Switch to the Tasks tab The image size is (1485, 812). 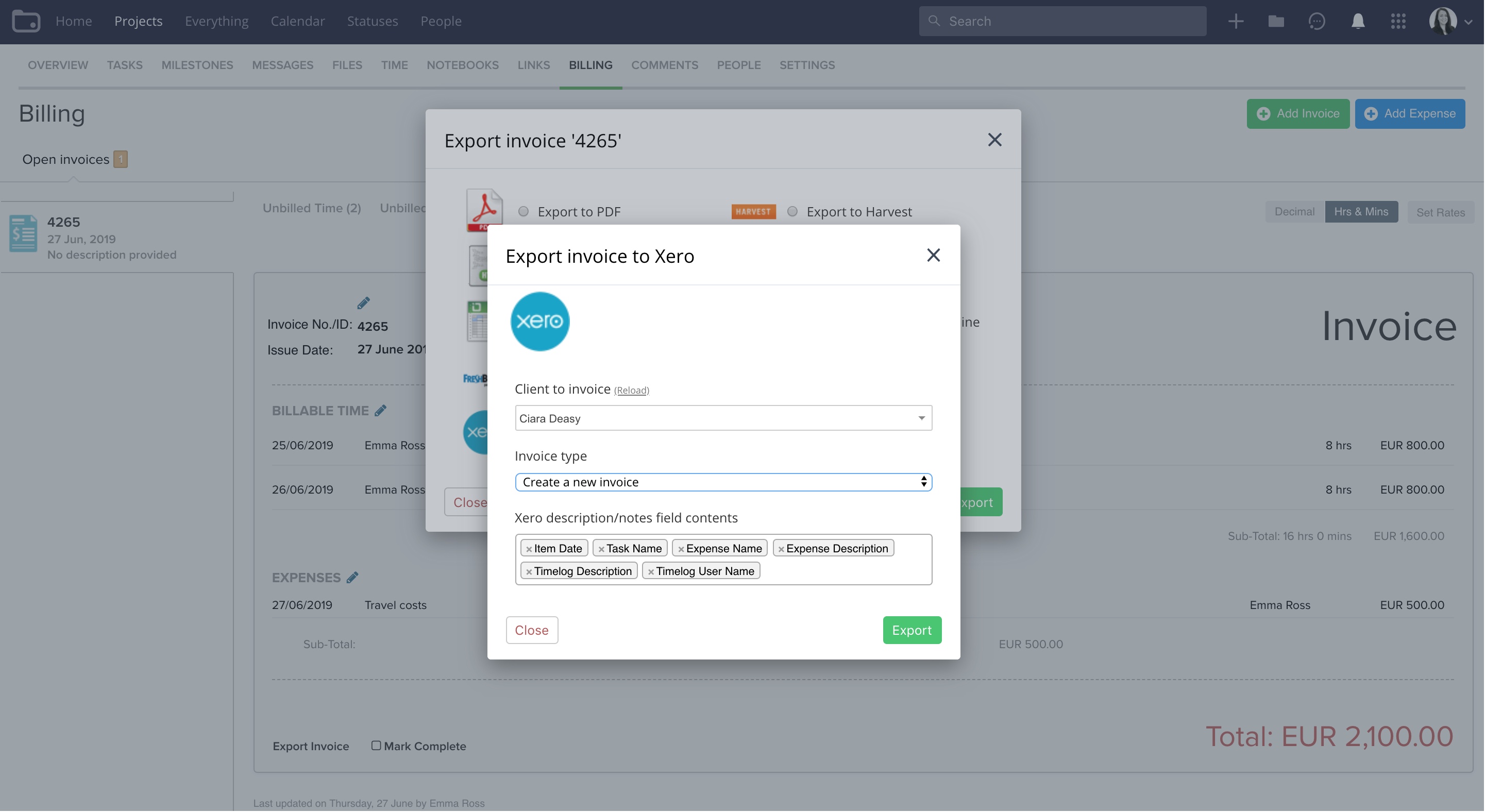point(125,65)
